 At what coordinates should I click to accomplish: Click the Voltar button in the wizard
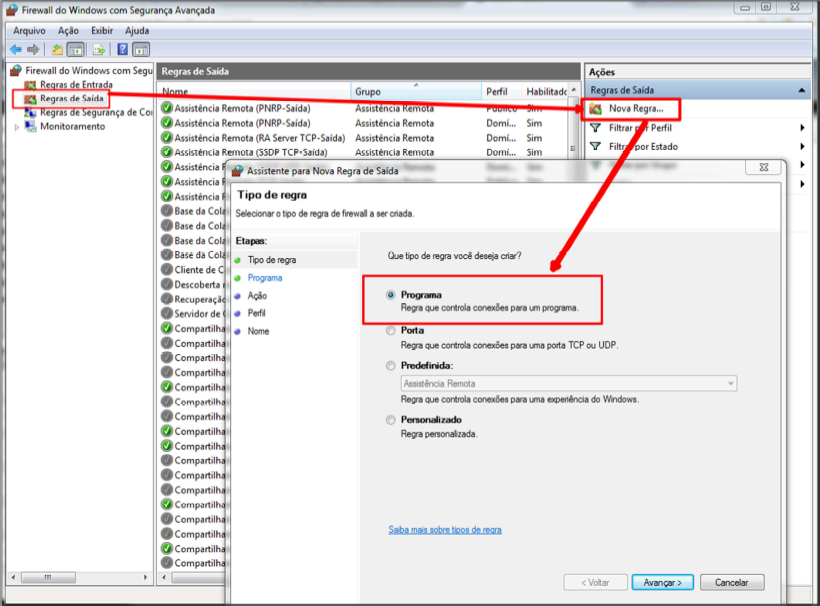click(595, 582)
